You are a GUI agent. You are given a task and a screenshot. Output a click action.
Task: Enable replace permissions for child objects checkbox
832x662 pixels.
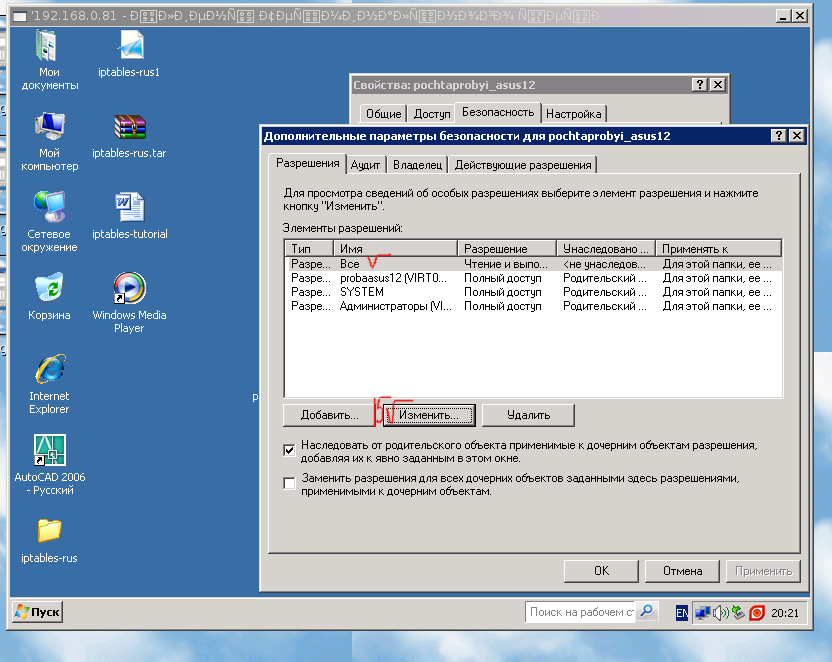[290, 483]
